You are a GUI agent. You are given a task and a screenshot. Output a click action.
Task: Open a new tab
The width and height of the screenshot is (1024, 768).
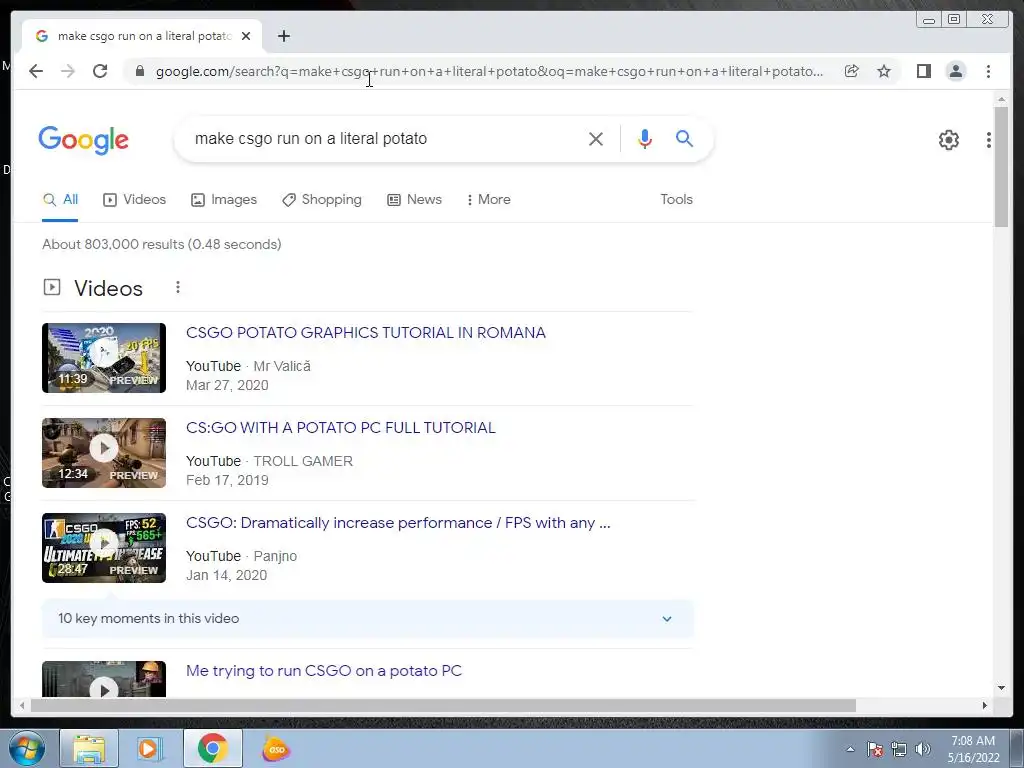point(283,37)
